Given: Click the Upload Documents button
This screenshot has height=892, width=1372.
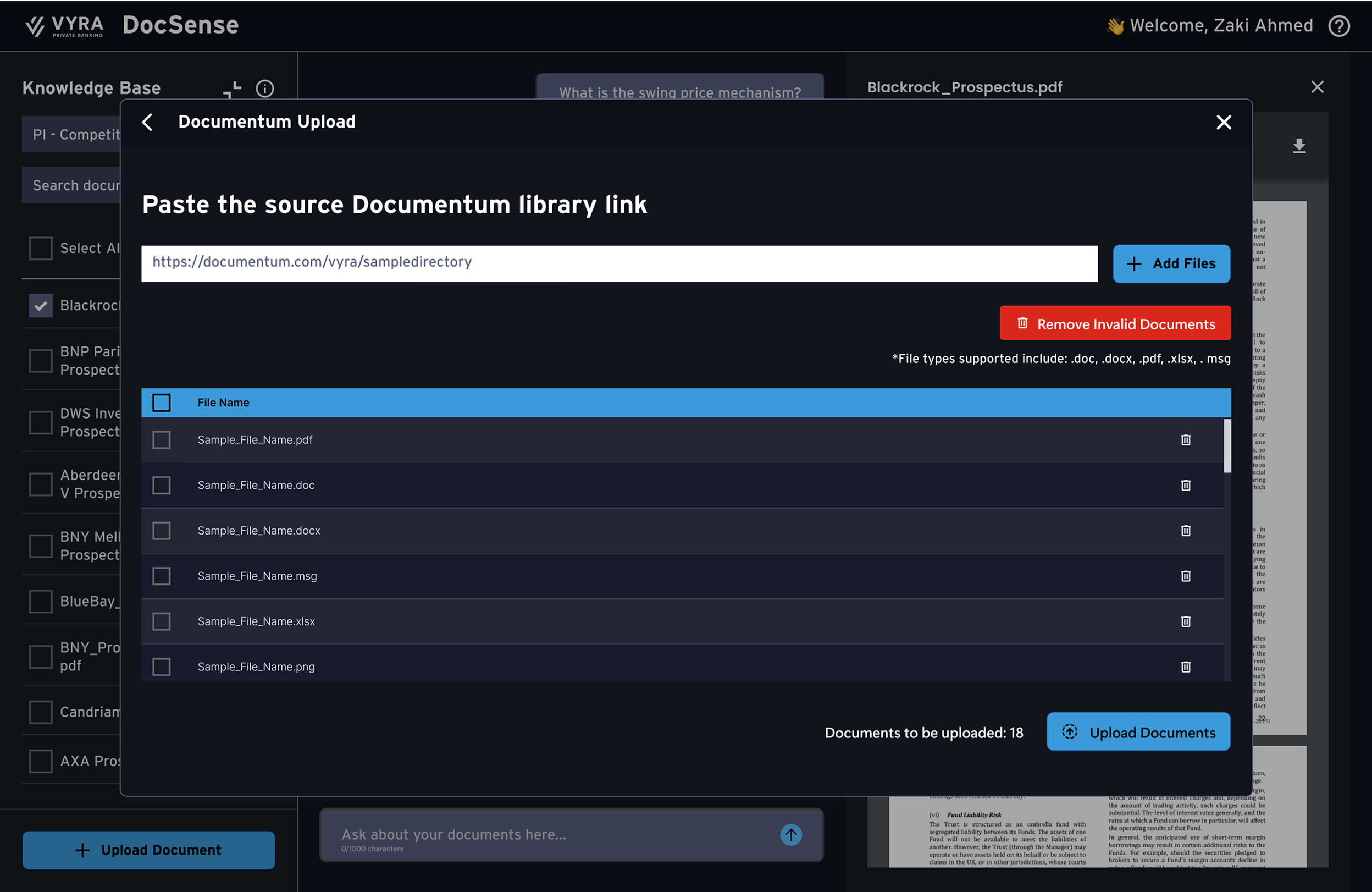Looking at the screenshot, I should [1138, 732].
